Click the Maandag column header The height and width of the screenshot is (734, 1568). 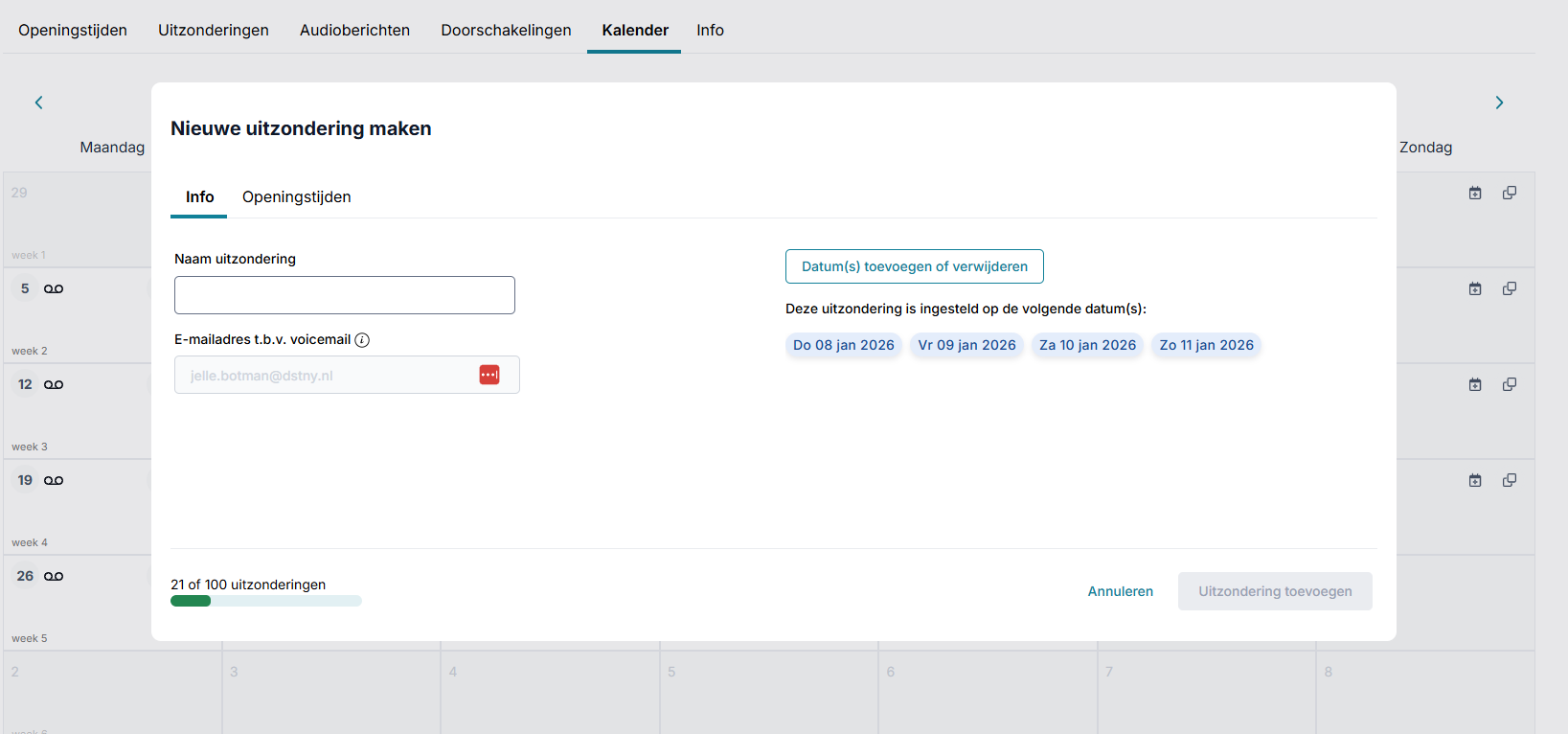(x=112, y=148)
